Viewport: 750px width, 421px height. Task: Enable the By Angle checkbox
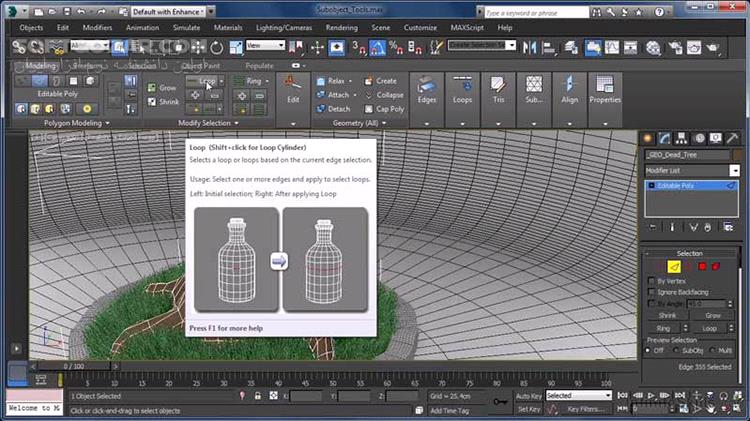point(651,303)
